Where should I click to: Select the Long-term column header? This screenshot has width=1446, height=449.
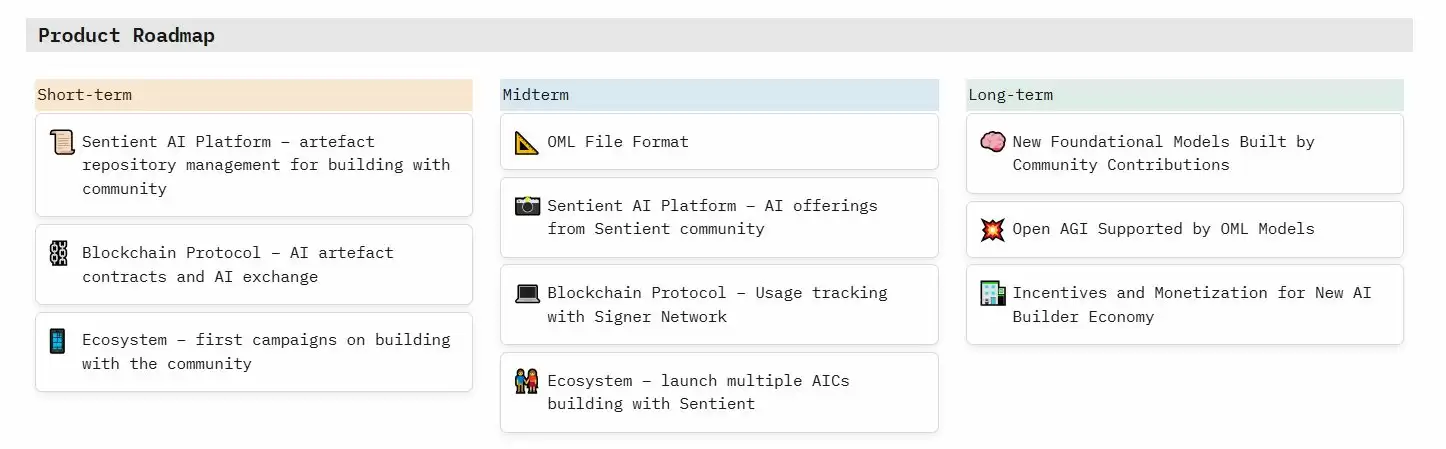[1184, 95]
